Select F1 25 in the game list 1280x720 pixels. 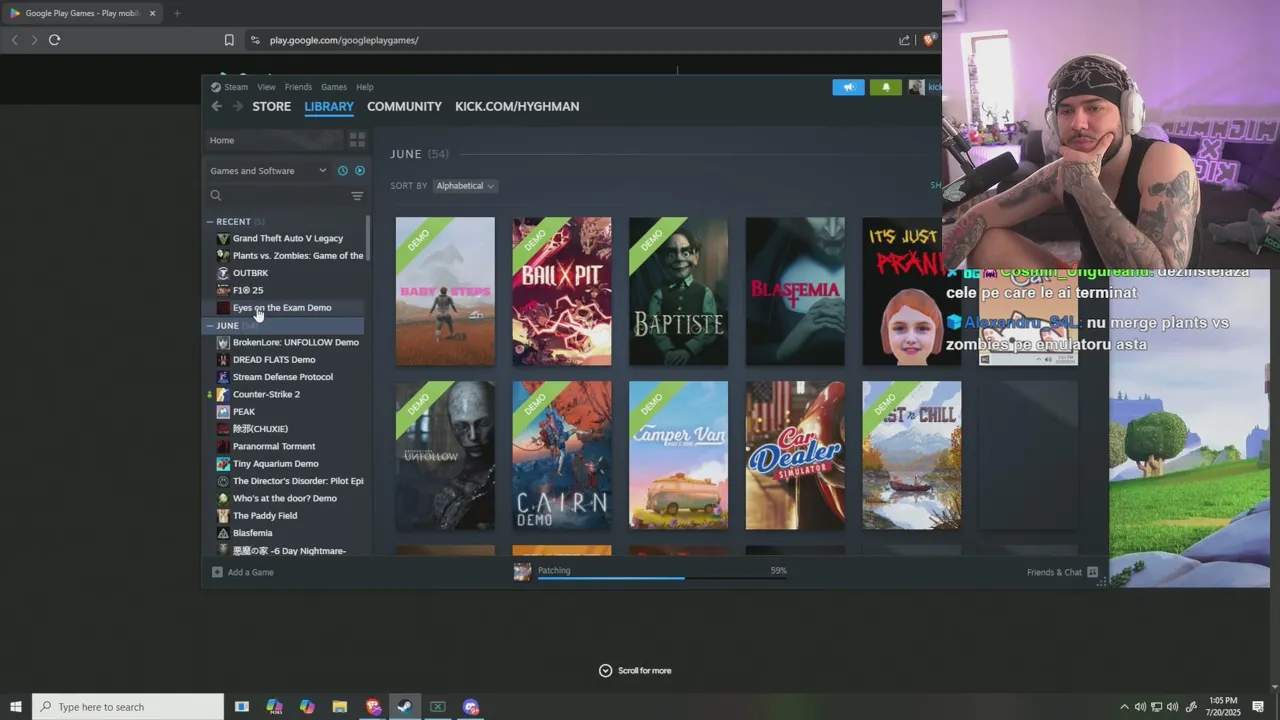point(248,290)
